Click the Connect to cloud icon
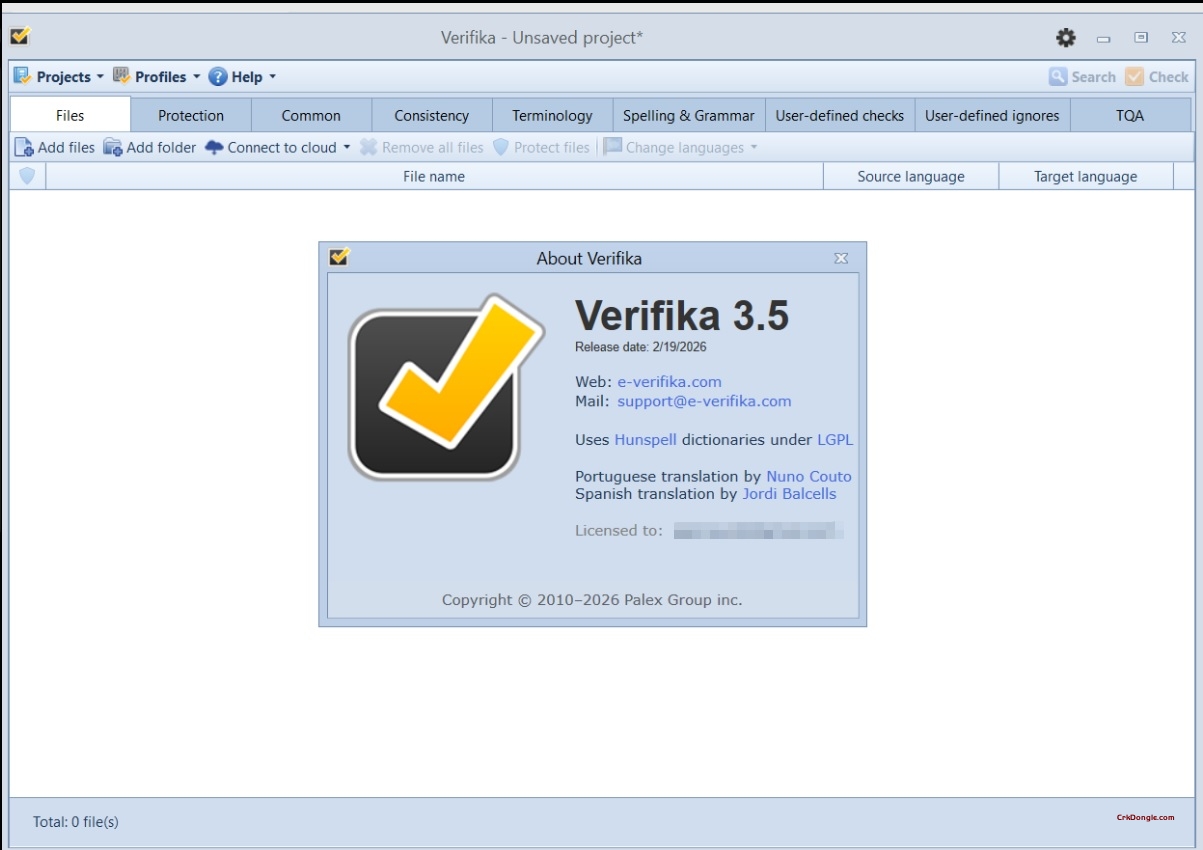This screenshot has height=850, width=1203. coord(214,147)
